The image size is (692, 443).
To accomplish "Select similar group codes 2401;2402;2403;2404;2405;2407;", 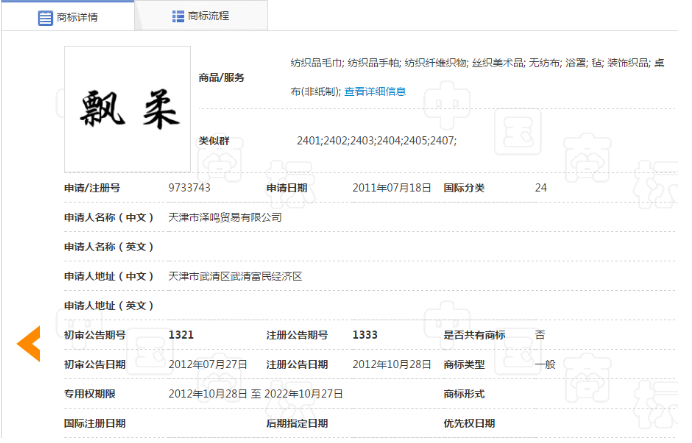I will 376,141.
